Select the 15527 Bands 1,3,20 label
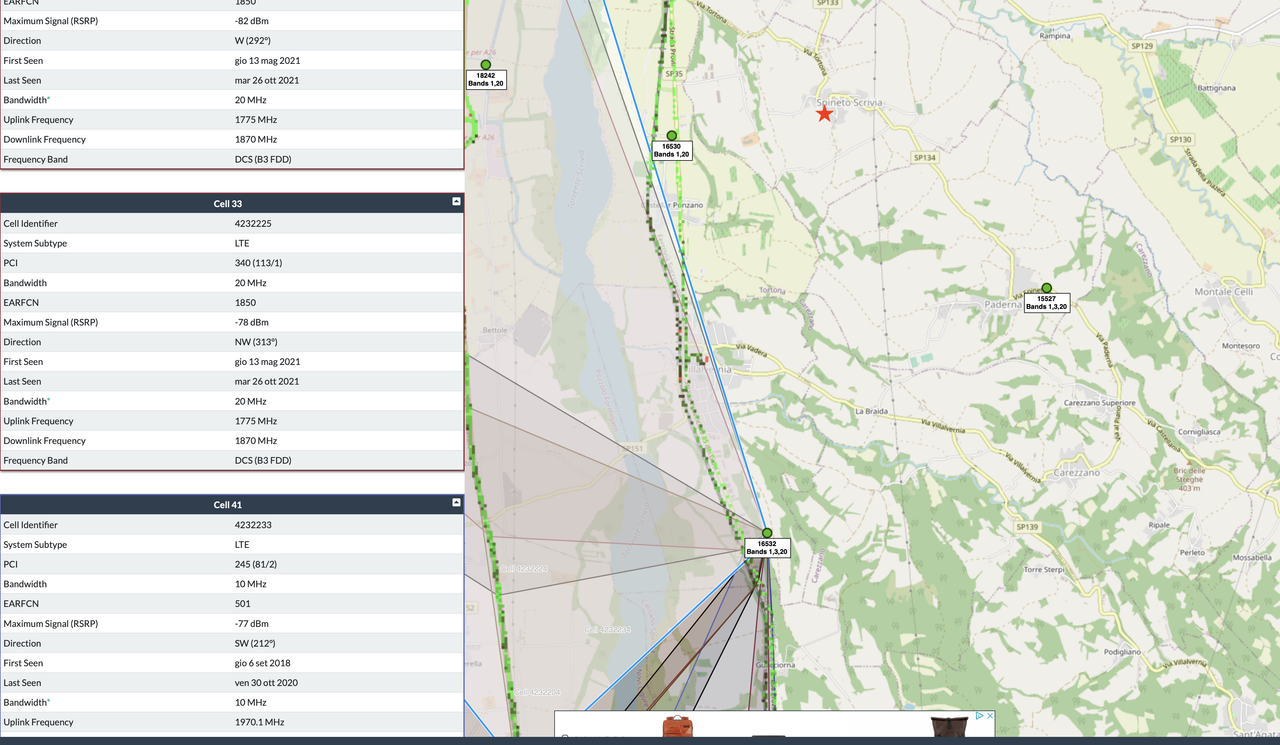Screen dimensions: 1280x745 (x=1047, y=302)
